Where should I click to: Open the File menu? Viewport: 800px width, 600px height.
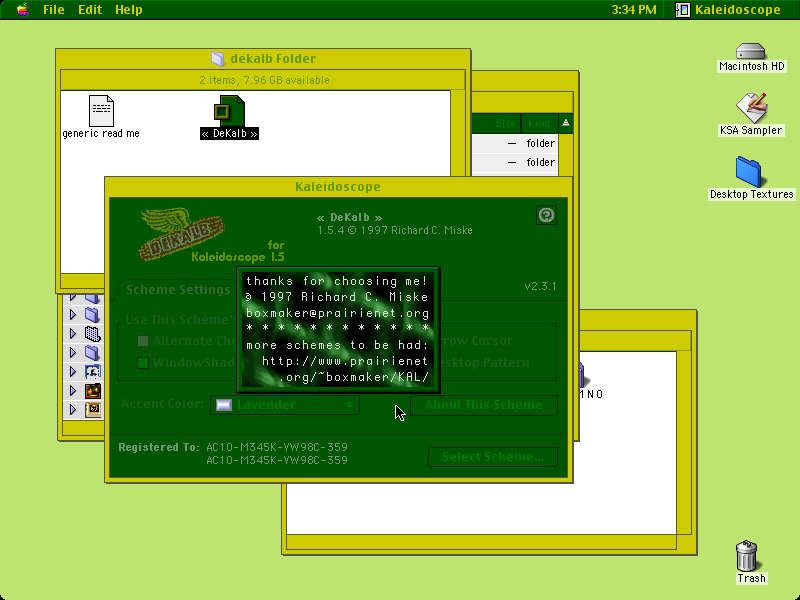coord(54,10)
